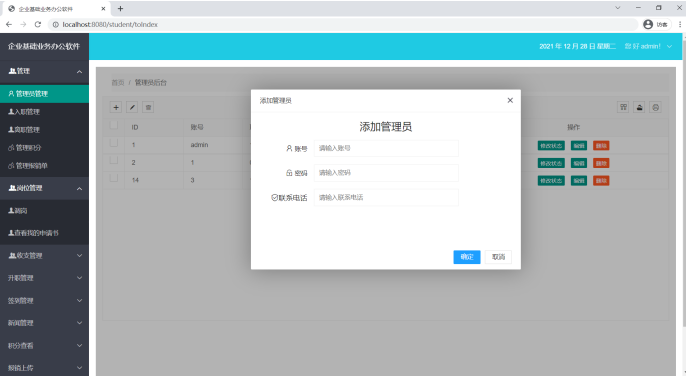Click the 操作 column header

tap(573, 127)
